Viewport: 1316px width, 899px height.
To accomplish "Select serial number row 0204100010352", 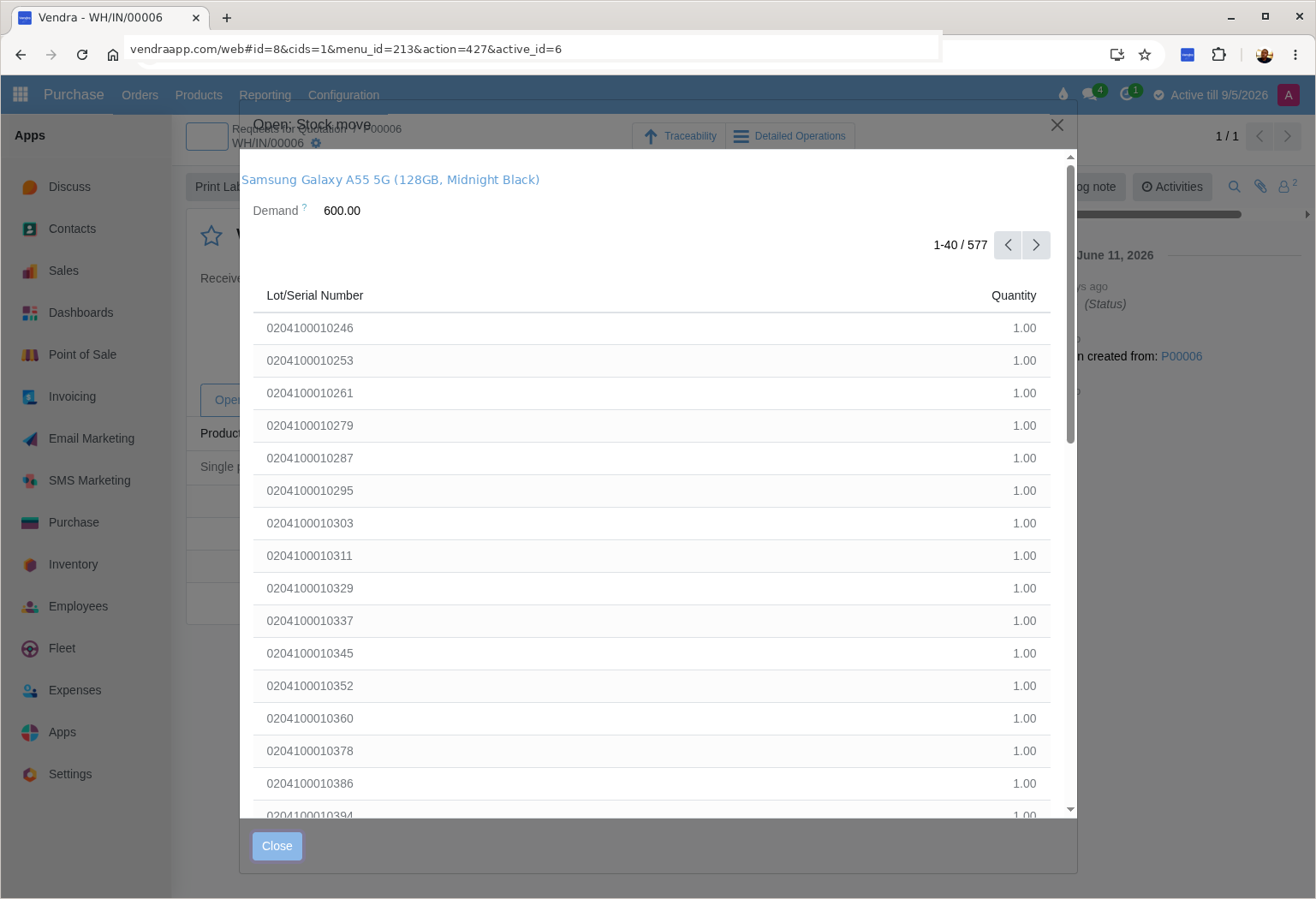I will pos(652,687).
